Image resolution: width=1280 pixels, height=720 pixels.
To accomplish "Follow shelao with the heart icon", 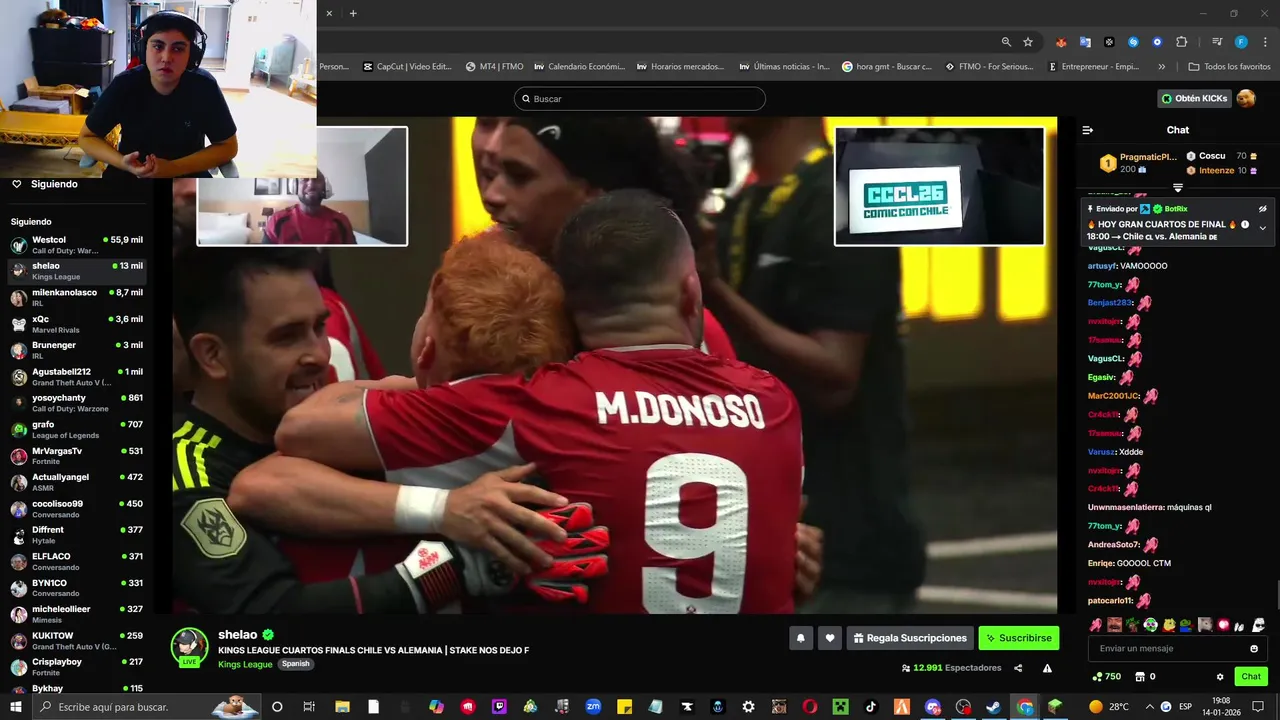I will [x=829, y=638].
